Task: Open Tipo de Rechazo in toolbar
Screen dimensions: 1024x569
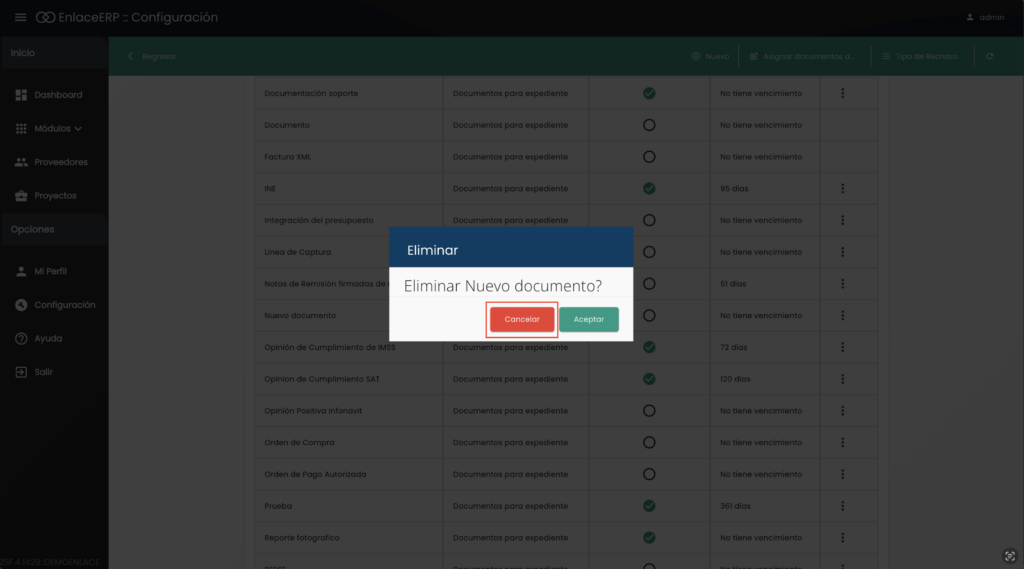Action: pos(920,57)
